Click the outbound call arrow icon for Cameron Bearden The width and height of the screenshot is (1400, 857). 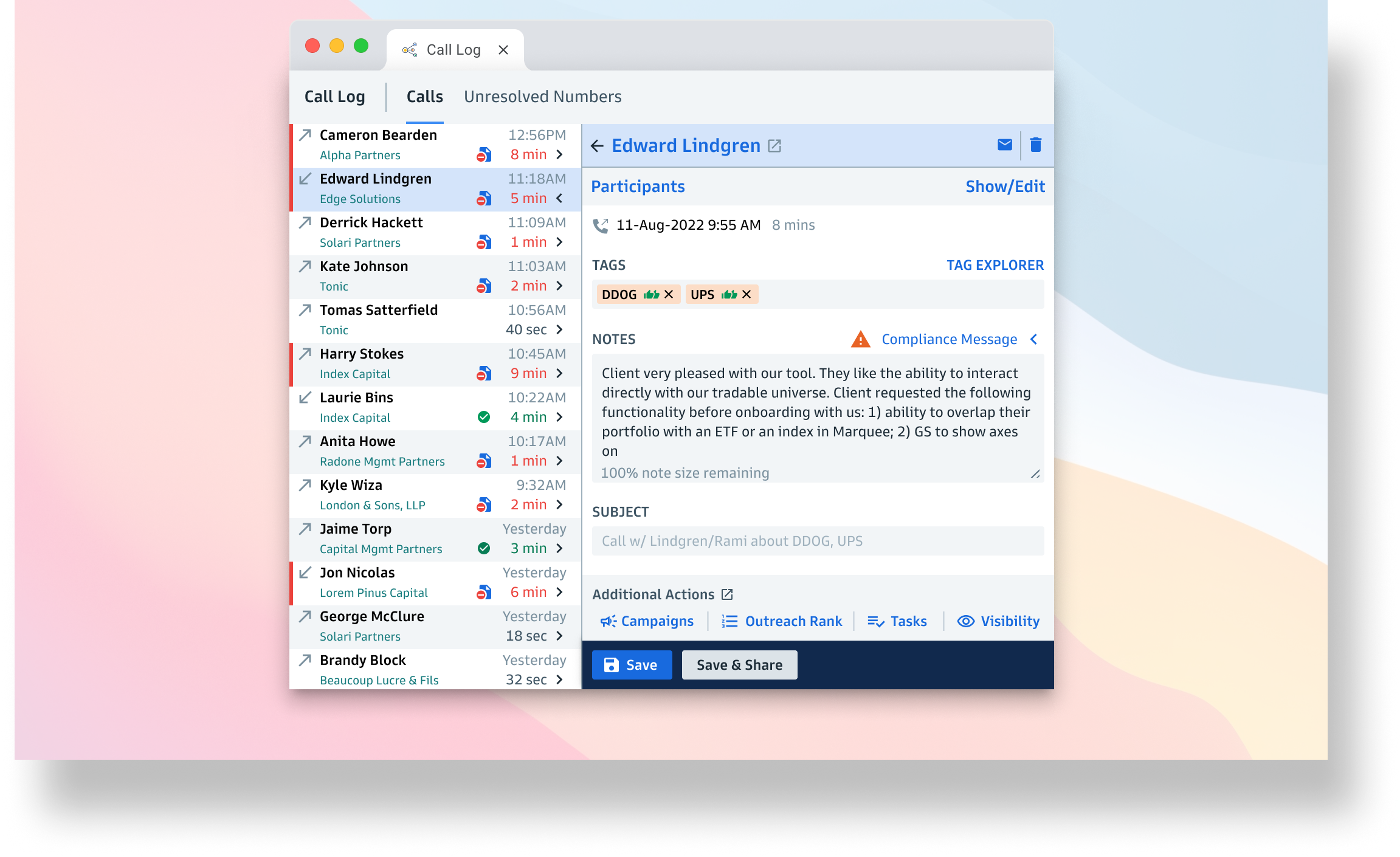[x=304, y=134]
